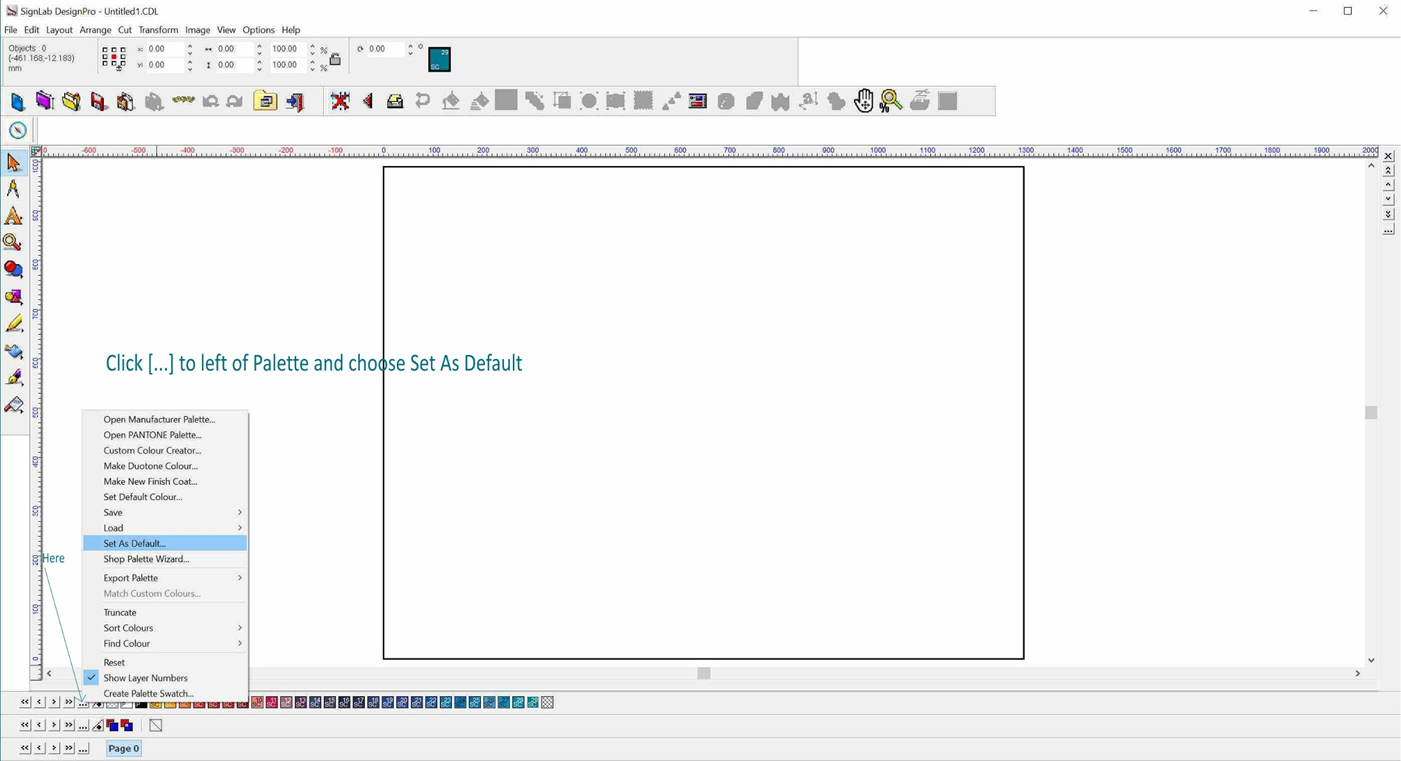
Task: Click the red floppy disk Save icon
Action: (x=98, y=101)
